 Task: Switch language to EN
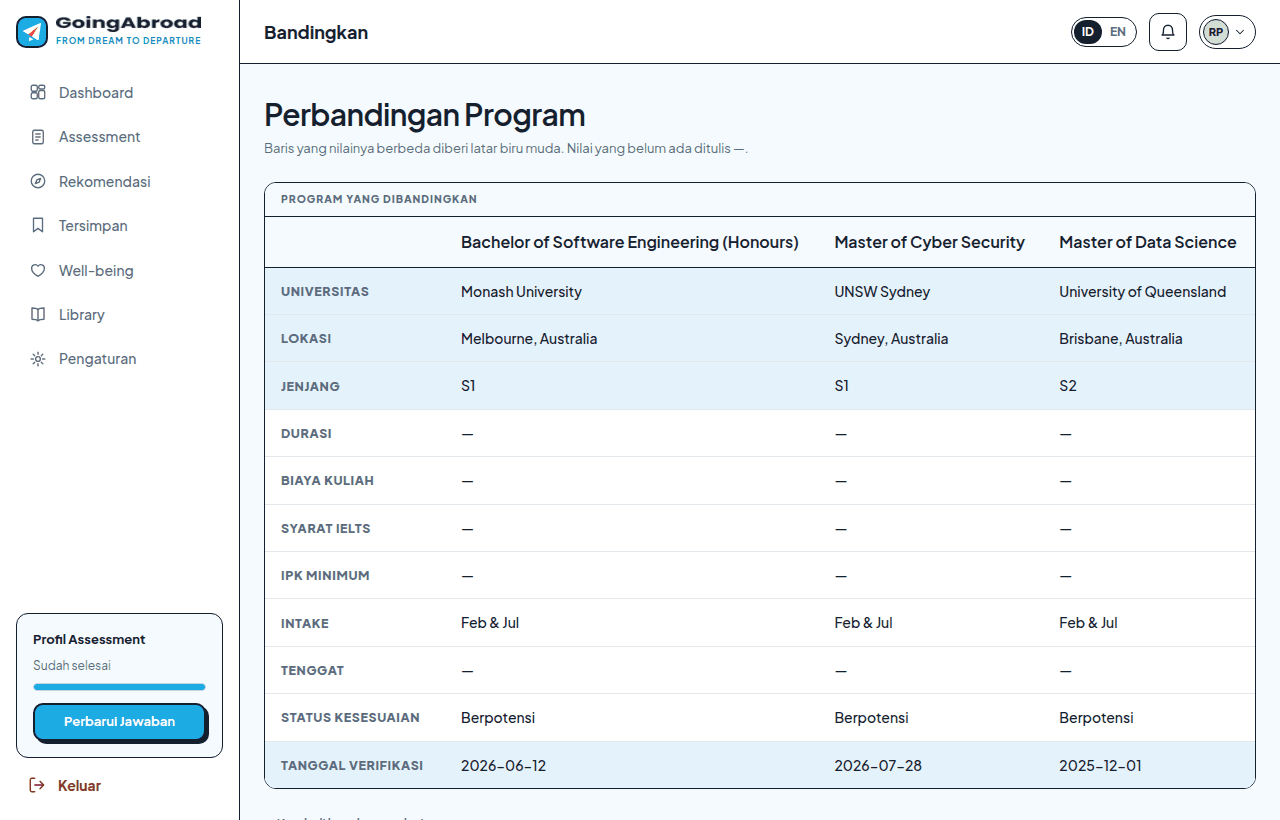tap(1118, 32)
